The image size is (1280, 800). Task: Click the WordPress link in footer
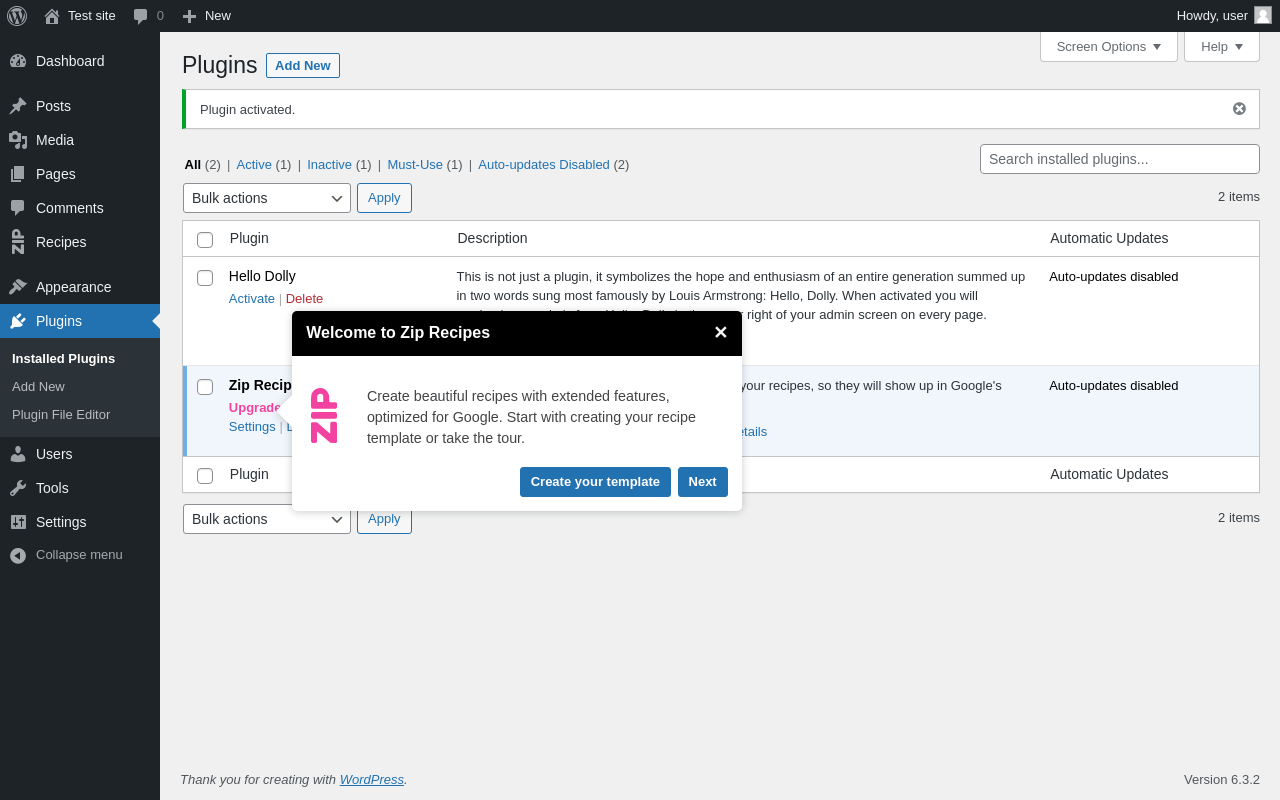click(372, 779)
